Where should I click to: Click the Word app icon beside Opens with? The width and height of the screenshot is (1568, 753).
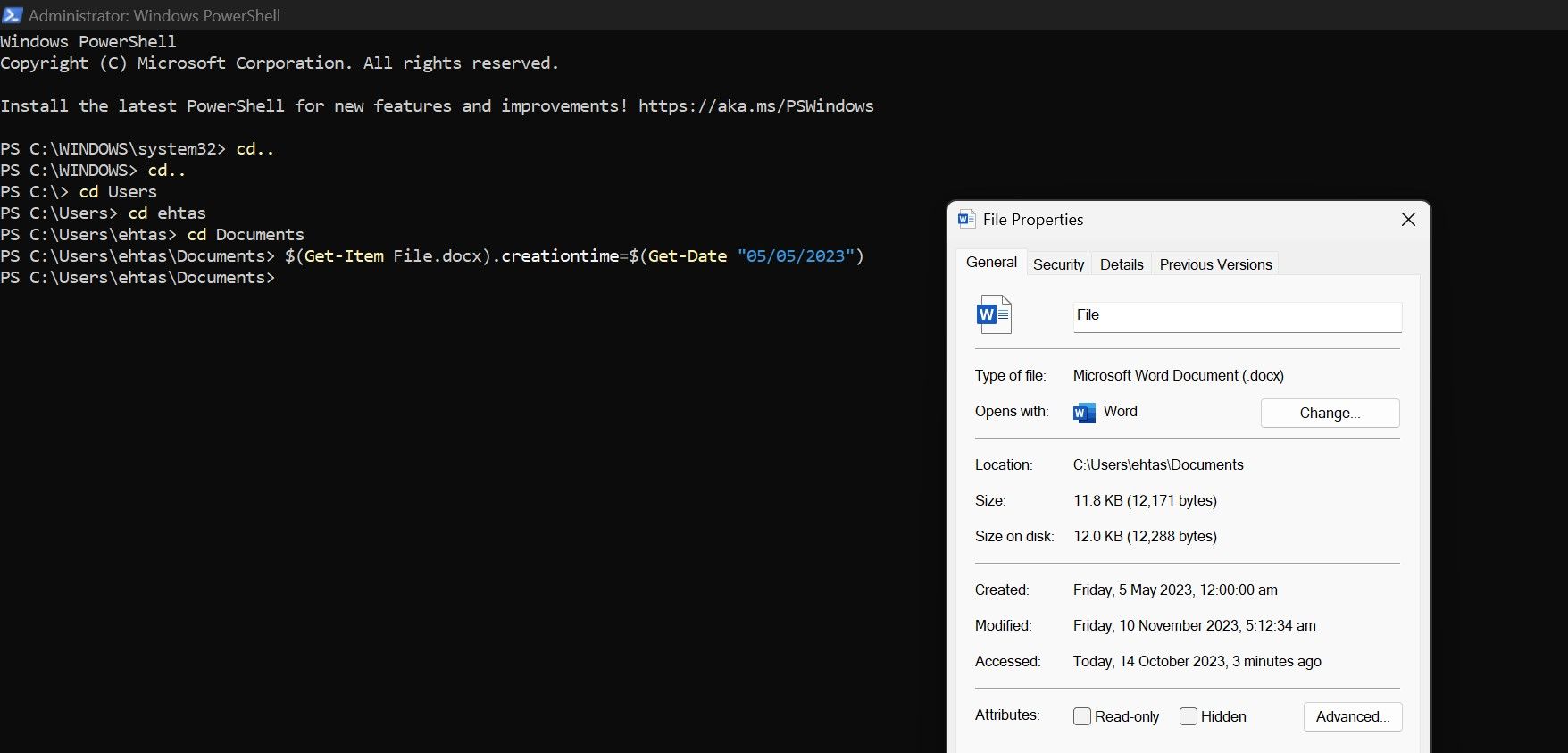[x=1084, y=412]
